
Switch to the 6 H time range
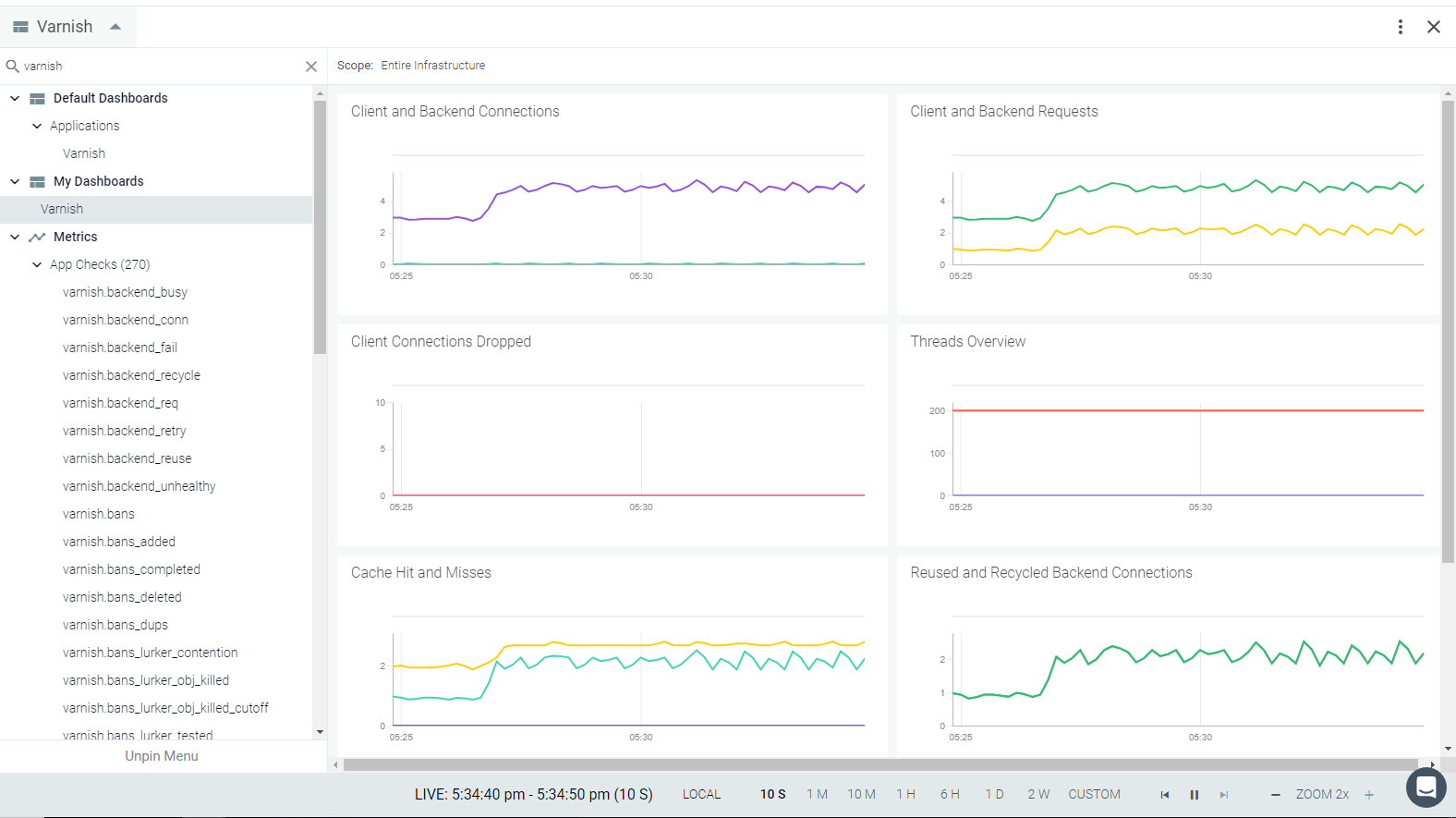pyautogui.click(x=950, y=795)
